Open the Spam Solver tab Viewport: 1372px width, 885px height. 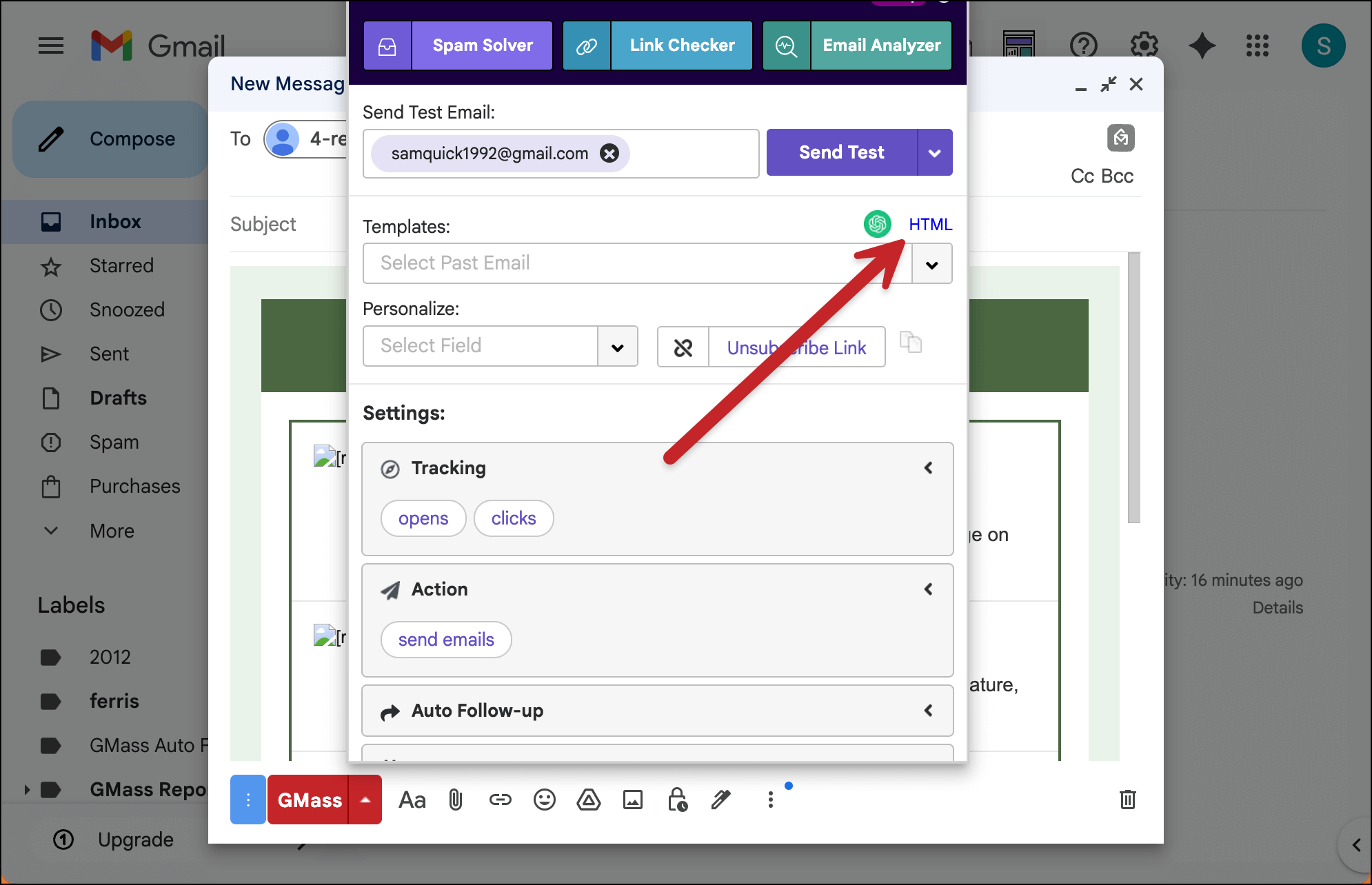[x=482, y=45]
